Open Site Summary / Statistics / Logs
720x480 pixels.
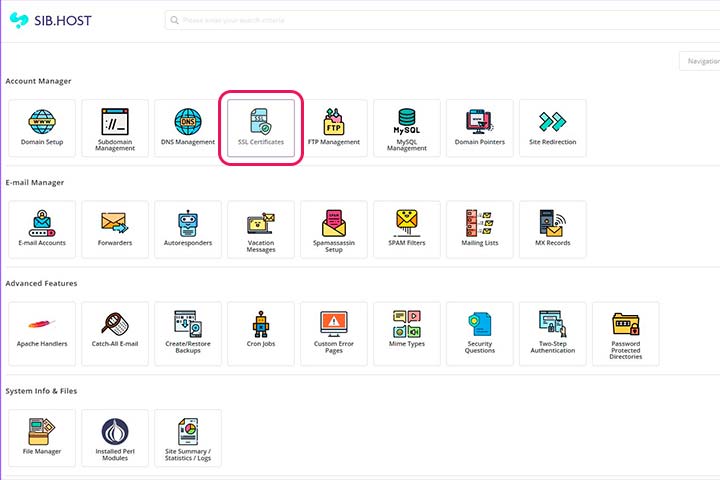click(x=188, y=438)
